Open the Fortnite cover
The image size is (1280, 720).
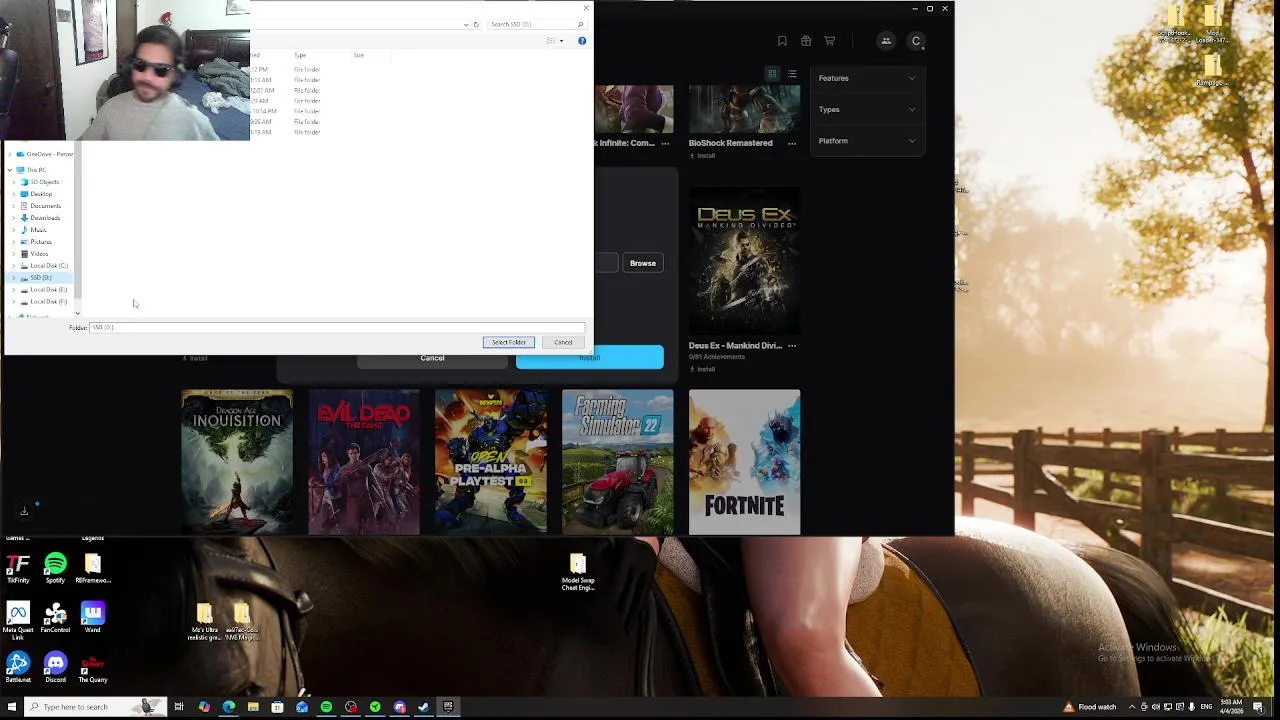(x=744, y=462)
